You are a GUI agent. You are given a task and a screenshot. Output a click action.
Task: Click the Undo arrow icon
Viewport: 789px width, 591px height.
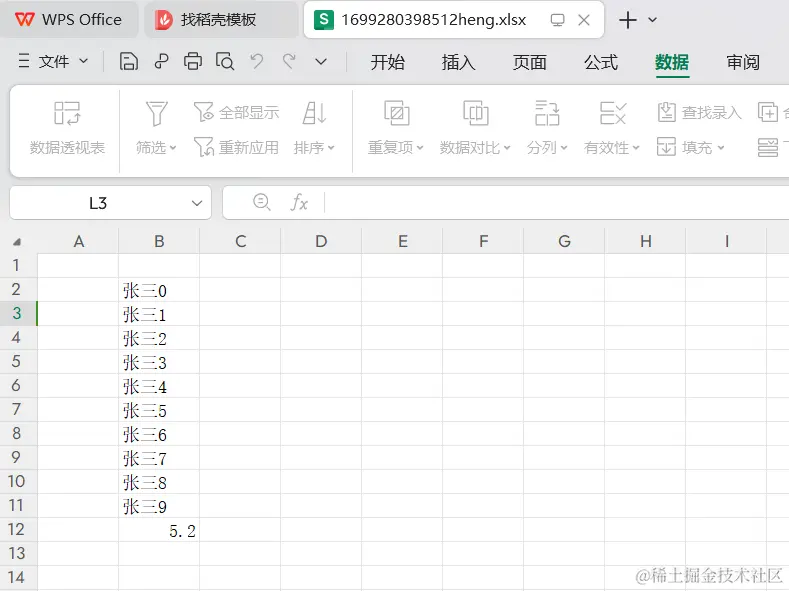[x=257, y=62]
